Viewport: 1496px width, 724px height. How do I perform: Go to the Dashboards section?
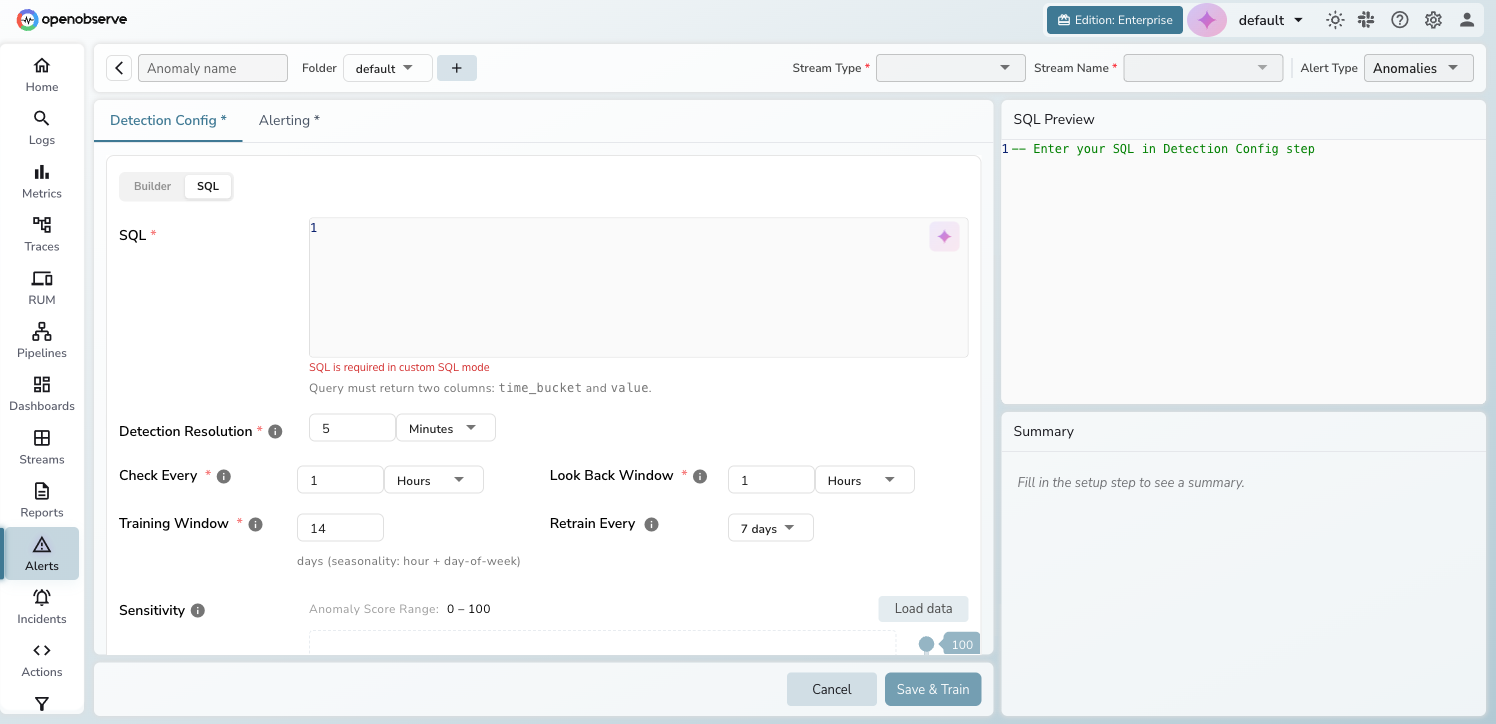click(x=41, y=392)
